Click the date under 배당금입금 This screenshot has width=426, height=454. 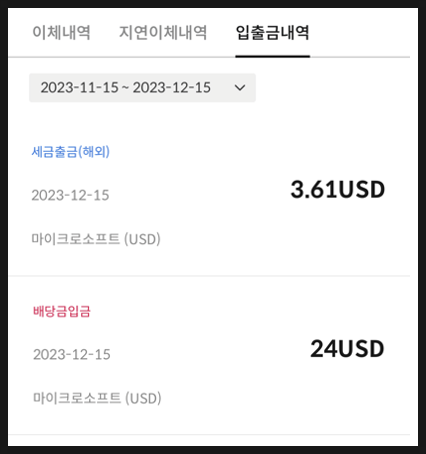72,354
